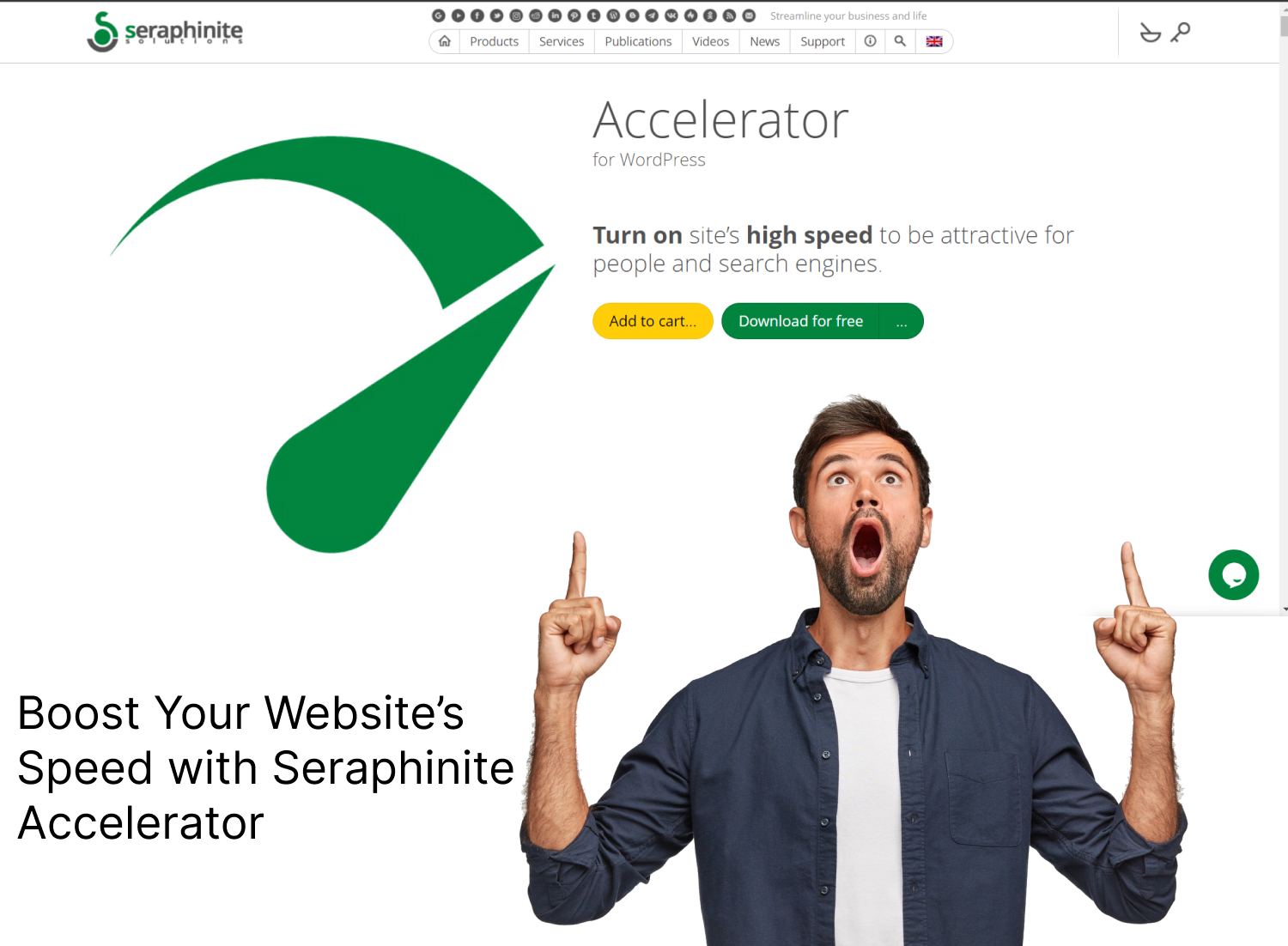Open the Support menu
Viewport: 1288px width, 946px height.
[823, 41]
